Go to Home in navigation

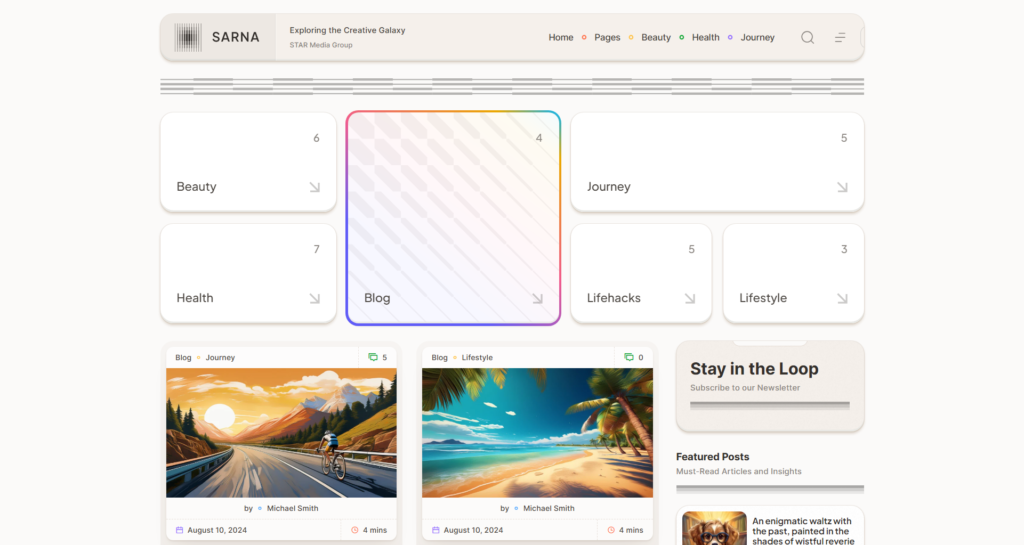560,37
